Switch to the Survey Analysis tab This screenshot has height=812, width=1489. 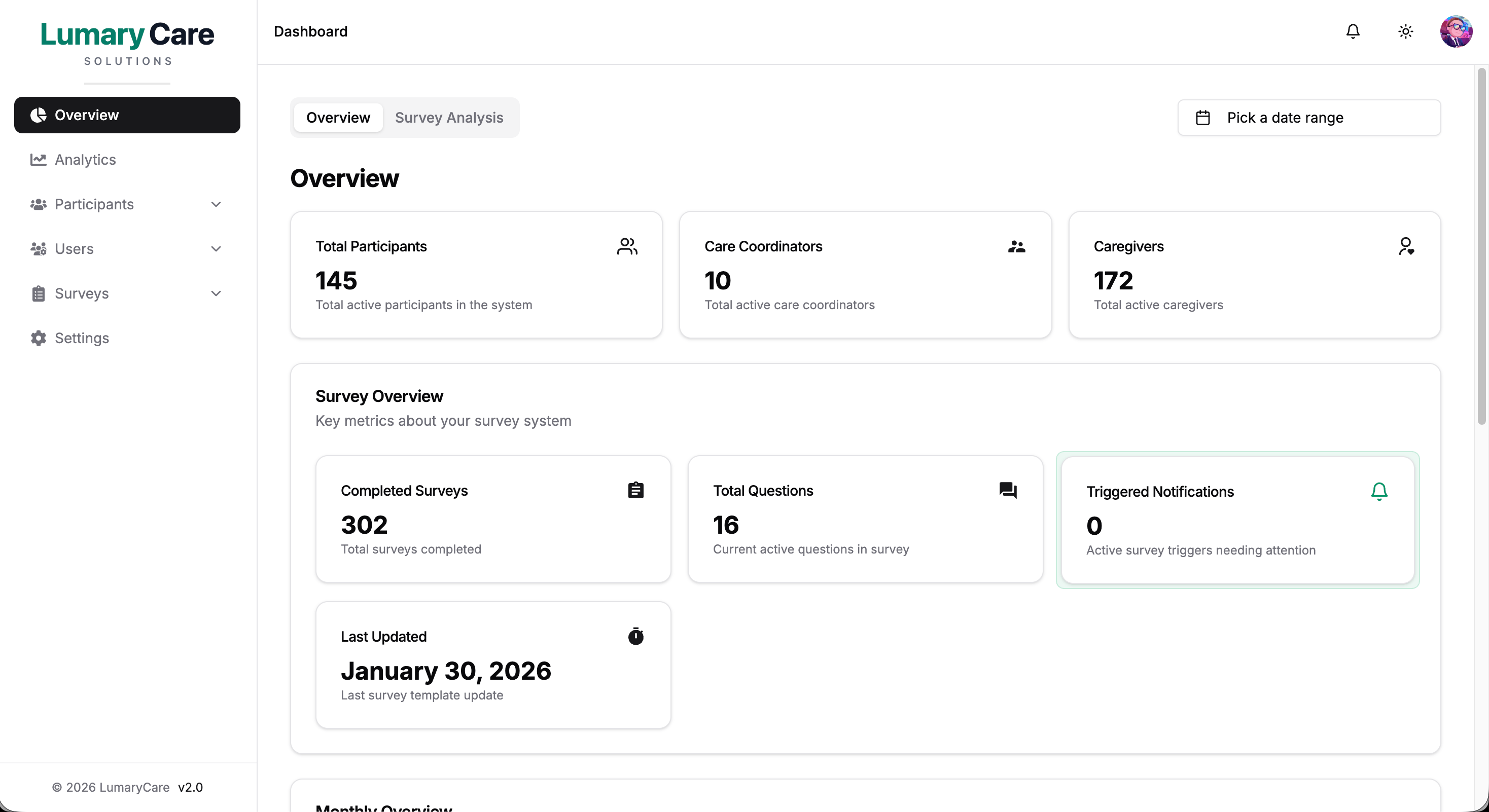[449, 117]
